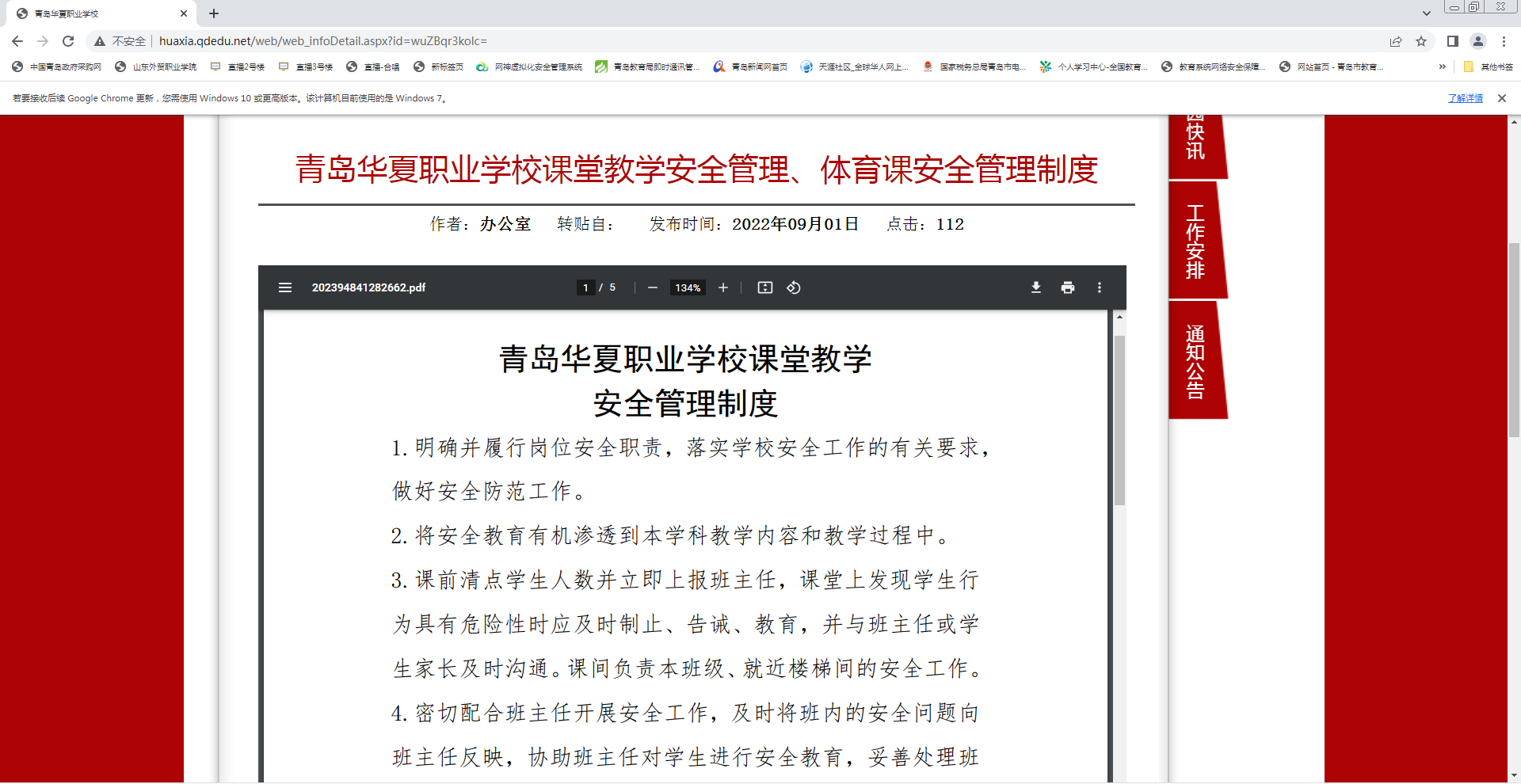The image size is (1521, 784).
Task: Open the tab search dropdown arrow
Action: coord(1426,13)
